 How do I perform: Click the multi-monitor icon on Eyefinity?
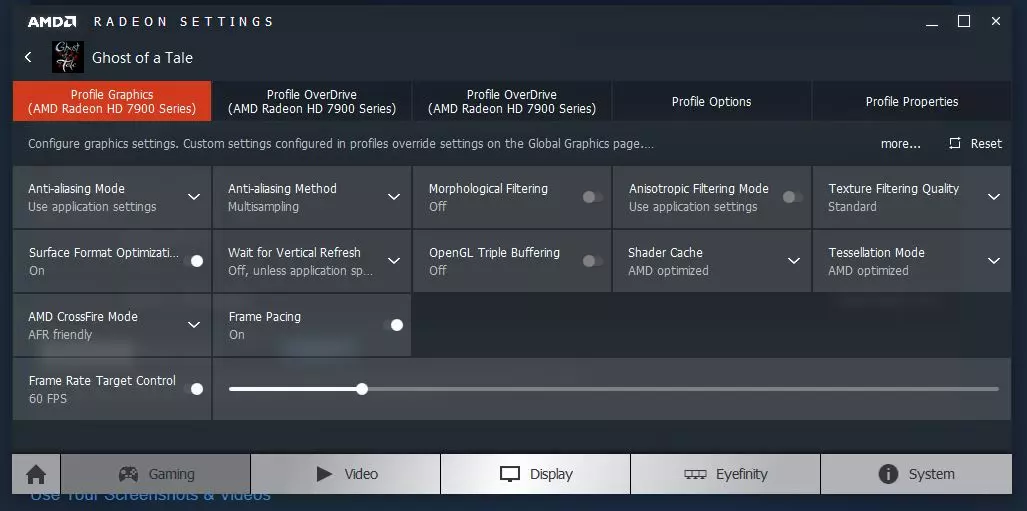coord(695,474)
